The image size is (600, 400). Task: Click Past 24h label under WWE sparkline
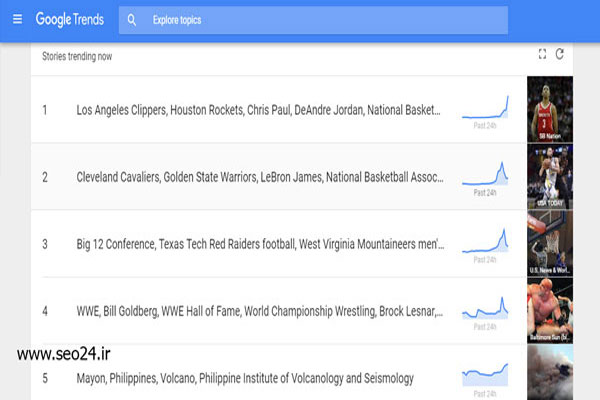(485, 327)
